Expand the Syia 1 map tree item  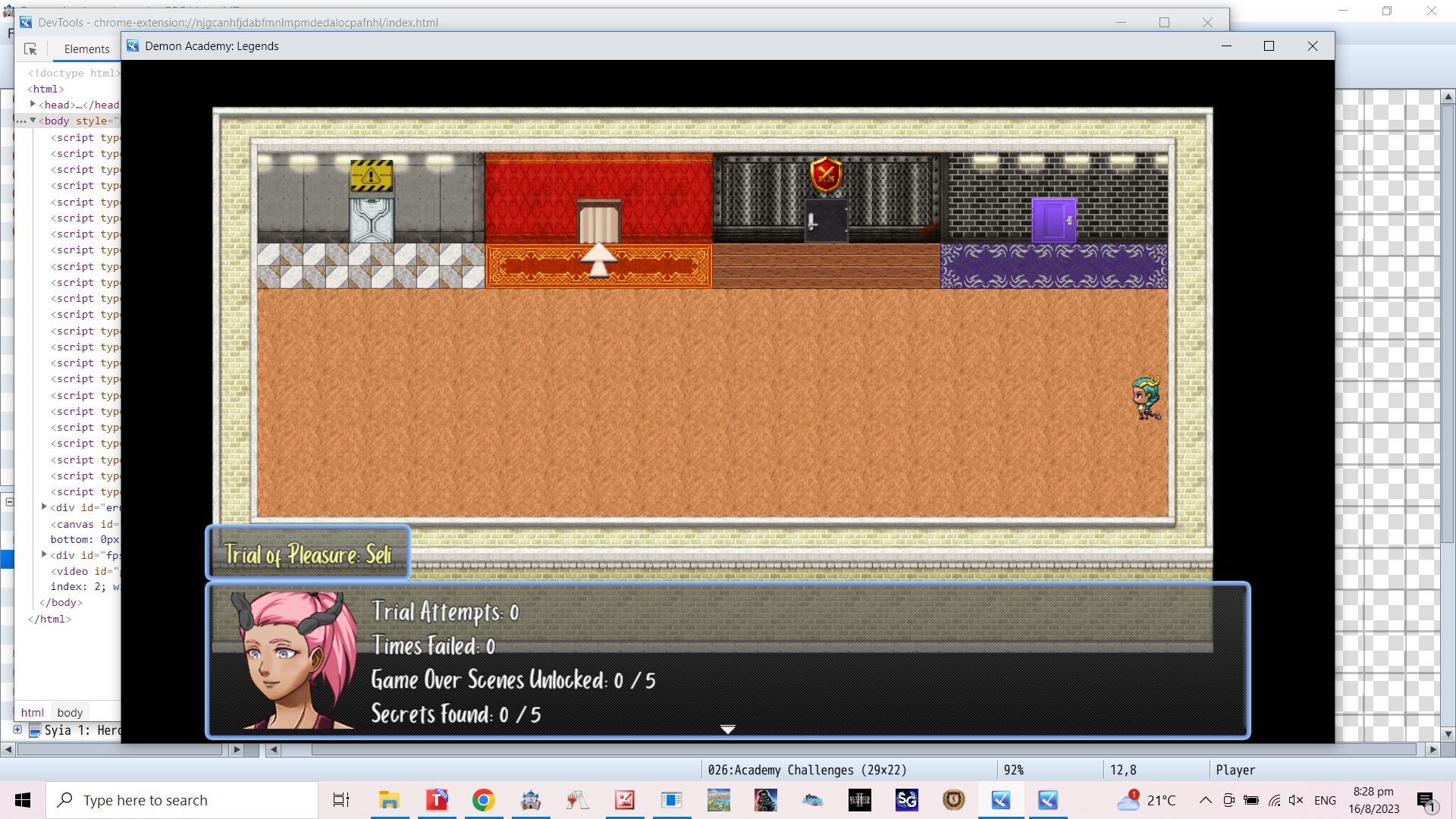click(17, 730)
